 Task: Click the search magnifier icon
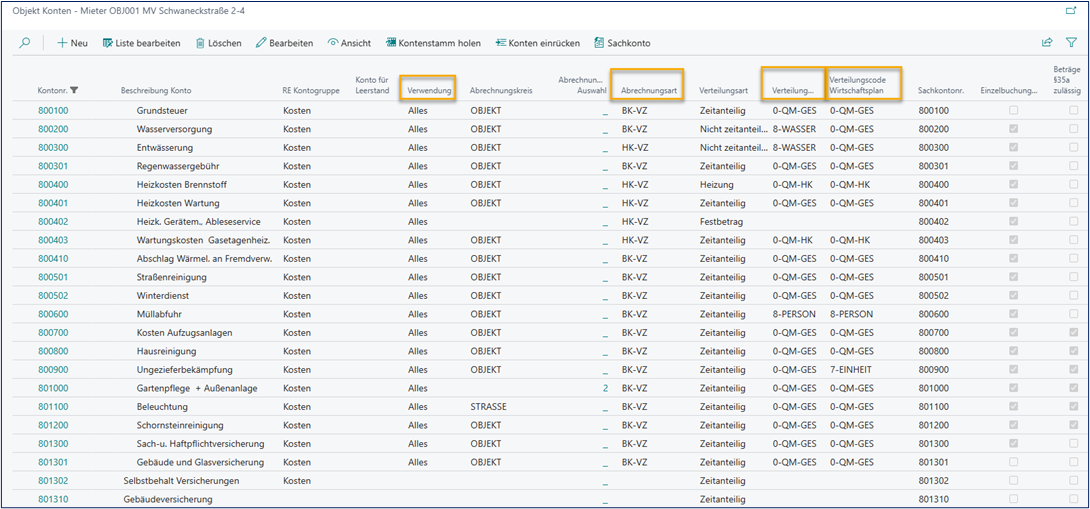click(x=25, y=43)
